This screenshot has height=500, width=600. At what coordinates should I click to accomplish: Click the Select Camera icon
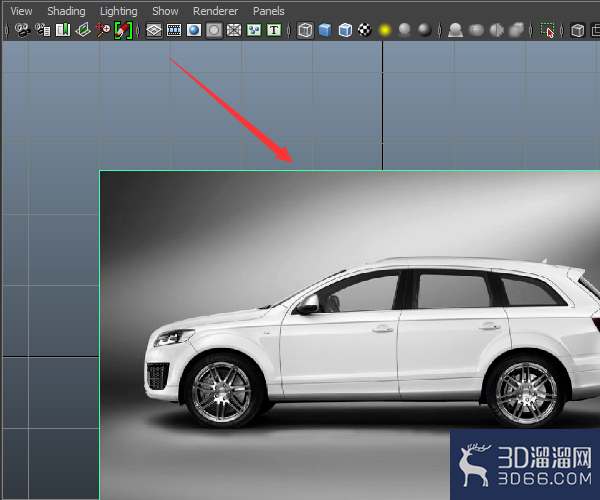[x=23, y=30]
